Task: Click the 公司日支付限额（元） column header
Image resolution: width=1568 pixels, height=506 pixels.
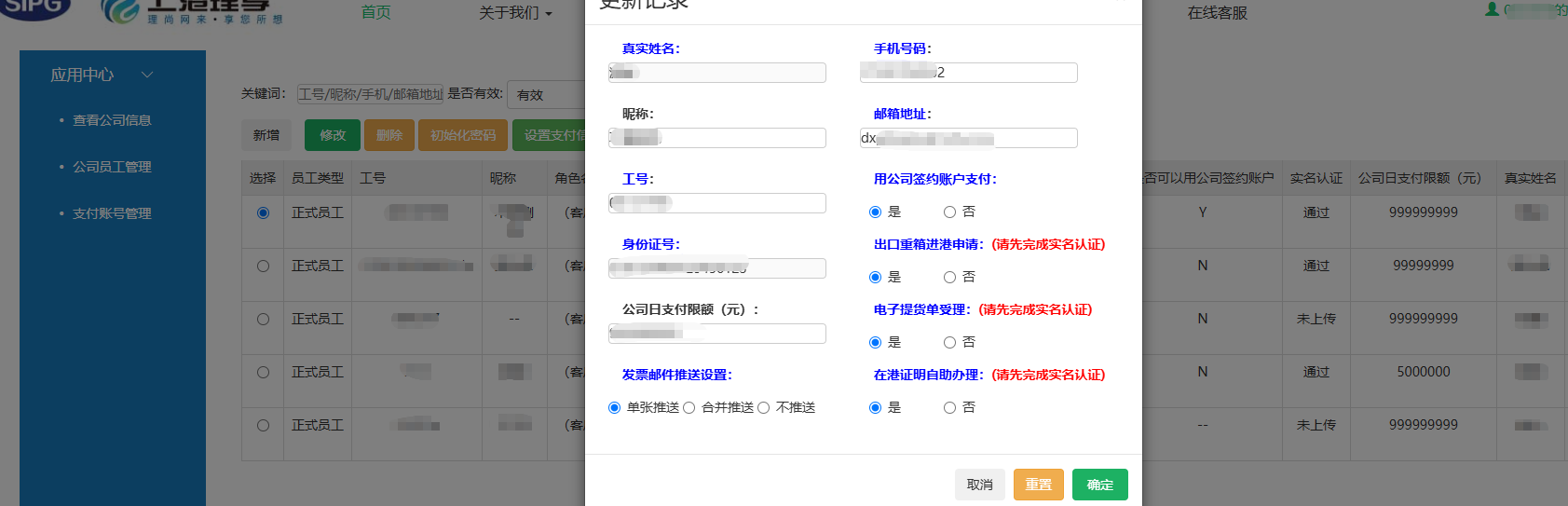Action: [1423, 178]
